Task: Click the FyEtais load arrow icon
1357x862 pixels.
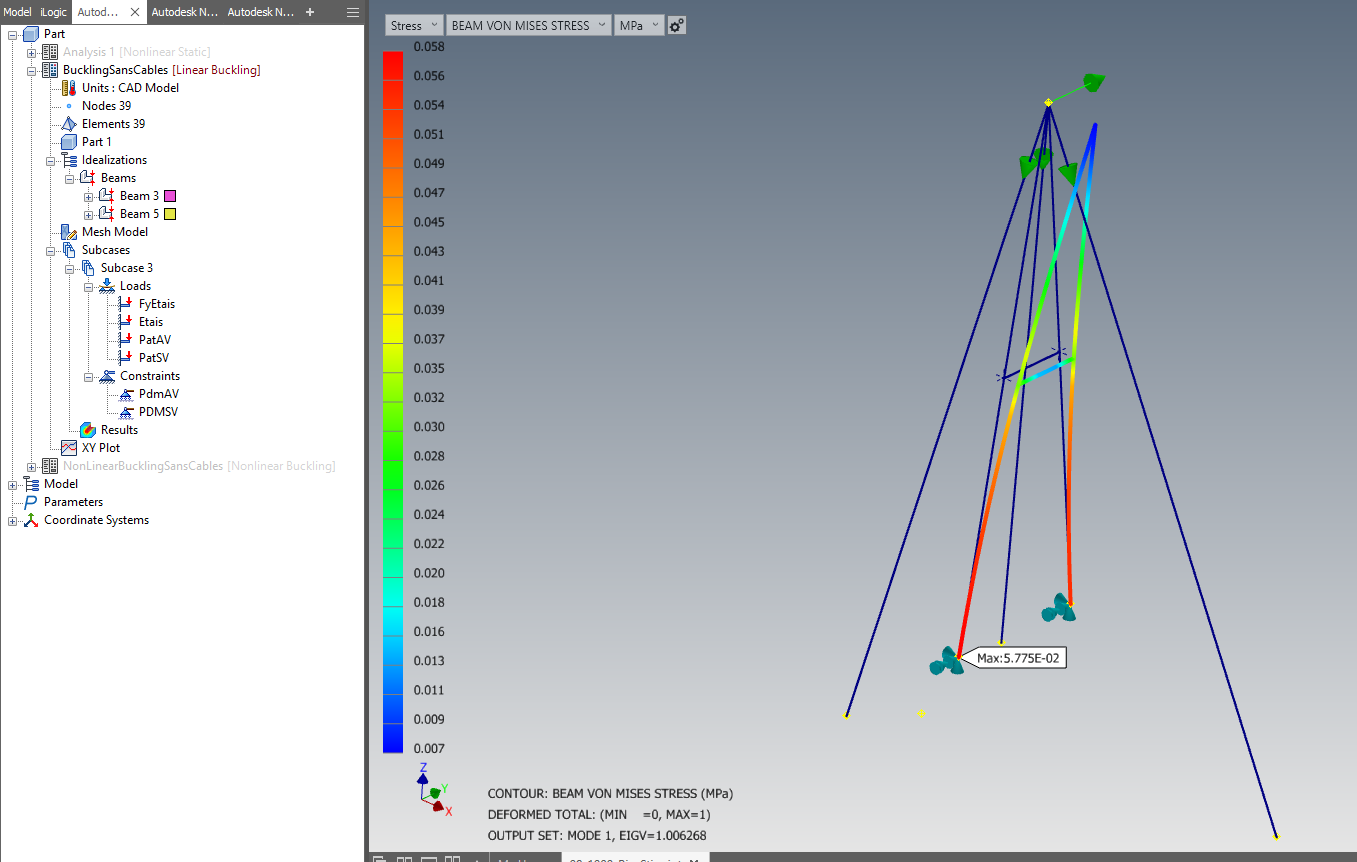Action: pyautogui.click(x=125, y=303)
